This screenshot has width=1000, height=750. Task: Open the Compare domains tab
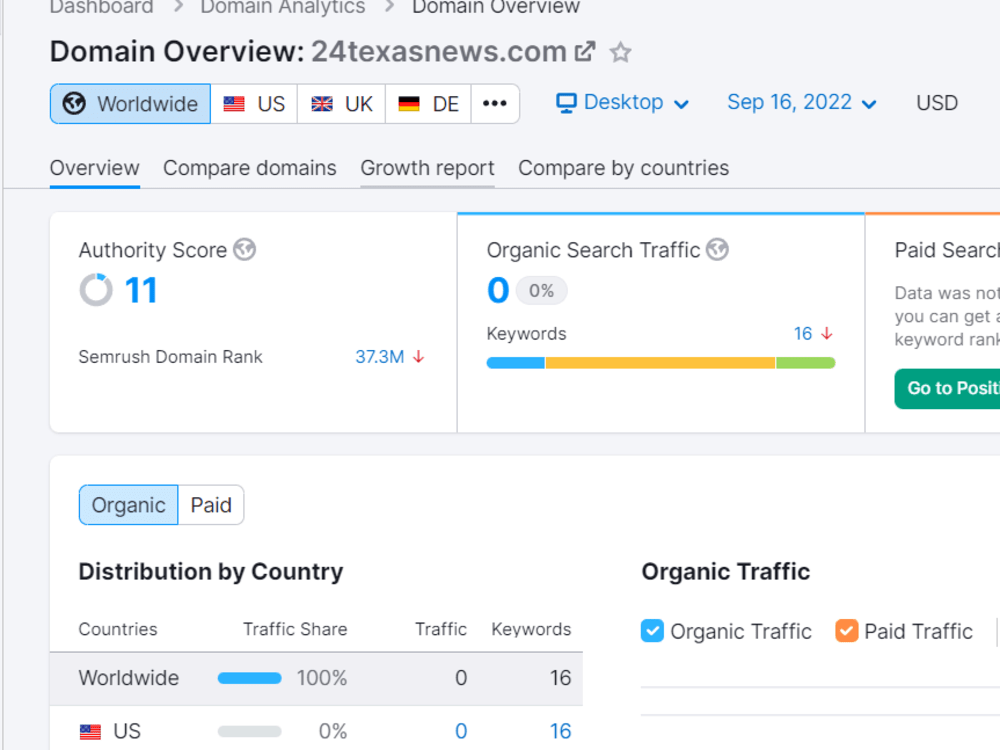click(249, 168)
